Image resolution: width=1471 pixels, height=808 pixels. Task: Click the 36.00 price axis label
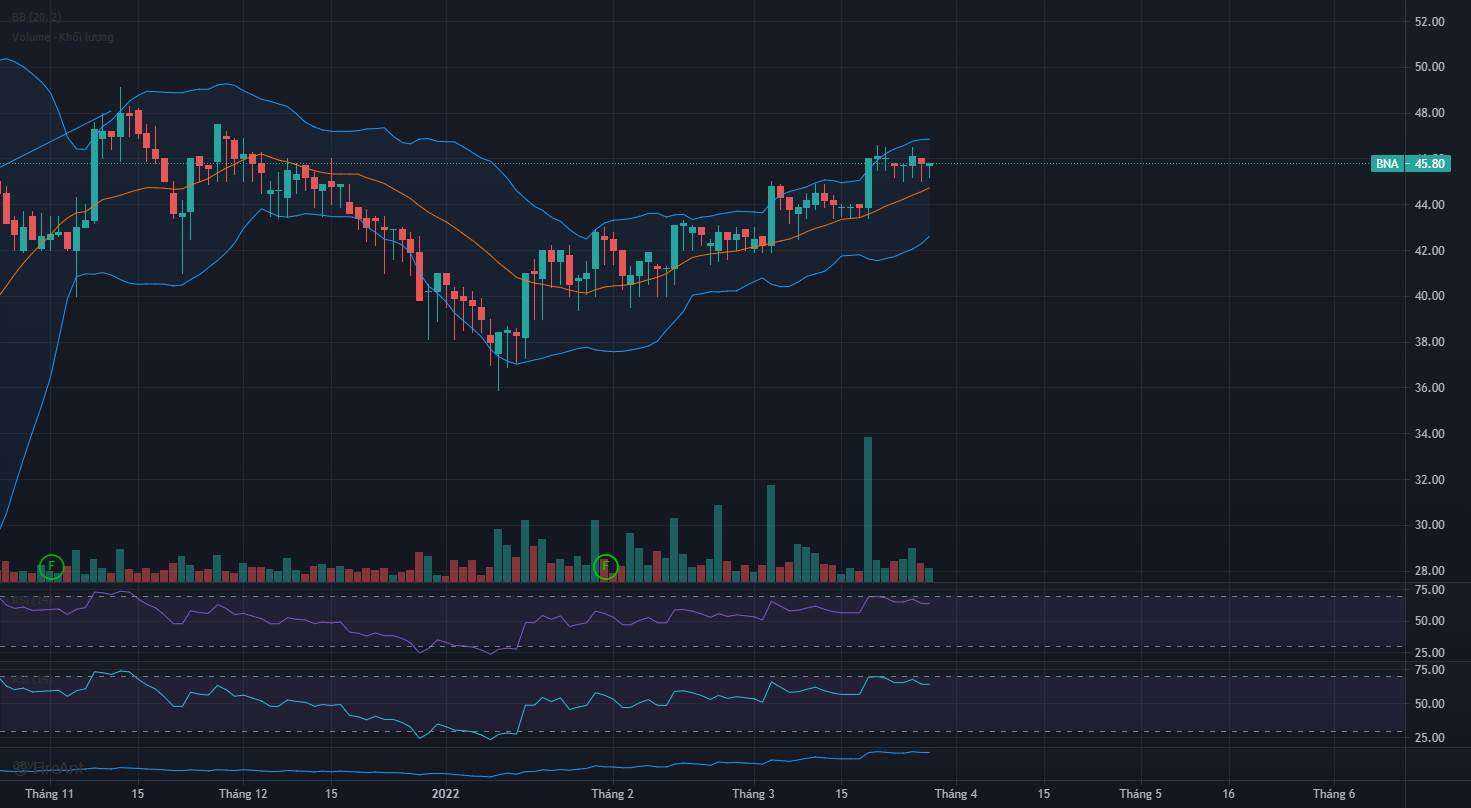pos(1430,388)
